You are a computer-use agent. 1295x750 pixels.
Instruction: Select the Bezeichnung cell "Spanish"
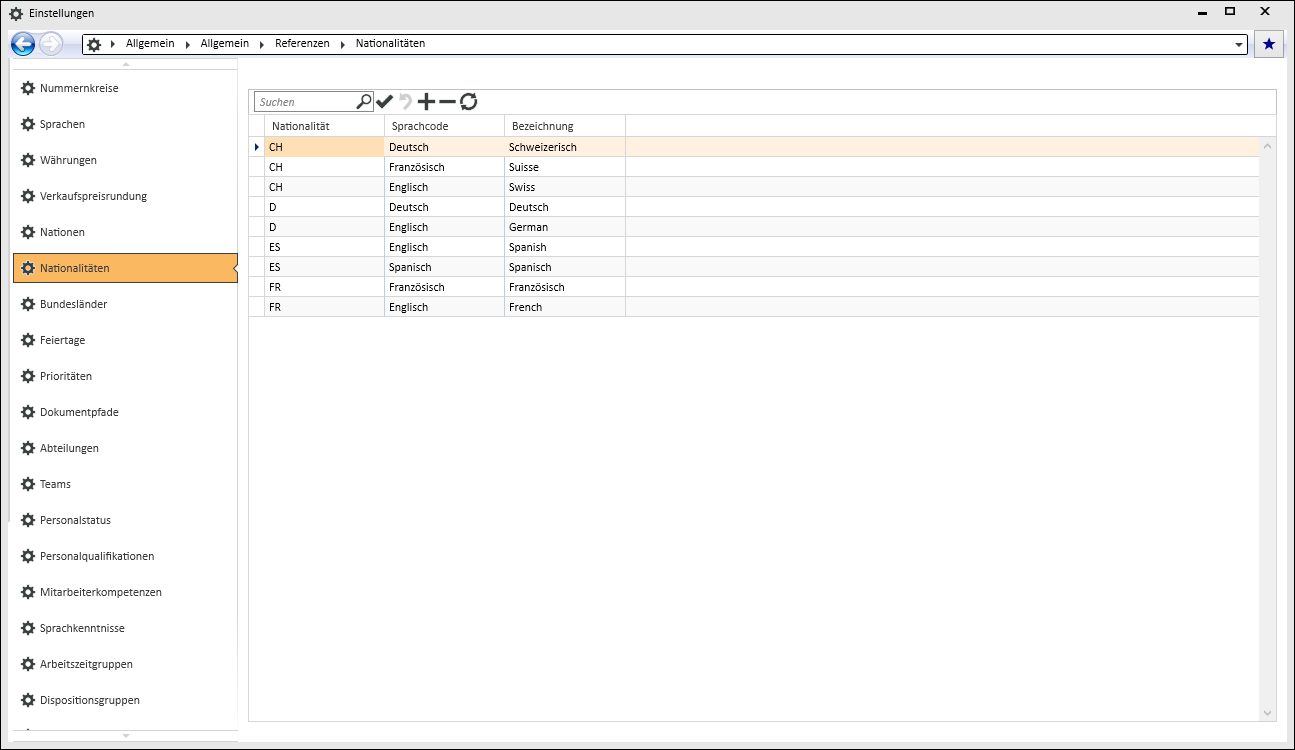coord(565,247)
